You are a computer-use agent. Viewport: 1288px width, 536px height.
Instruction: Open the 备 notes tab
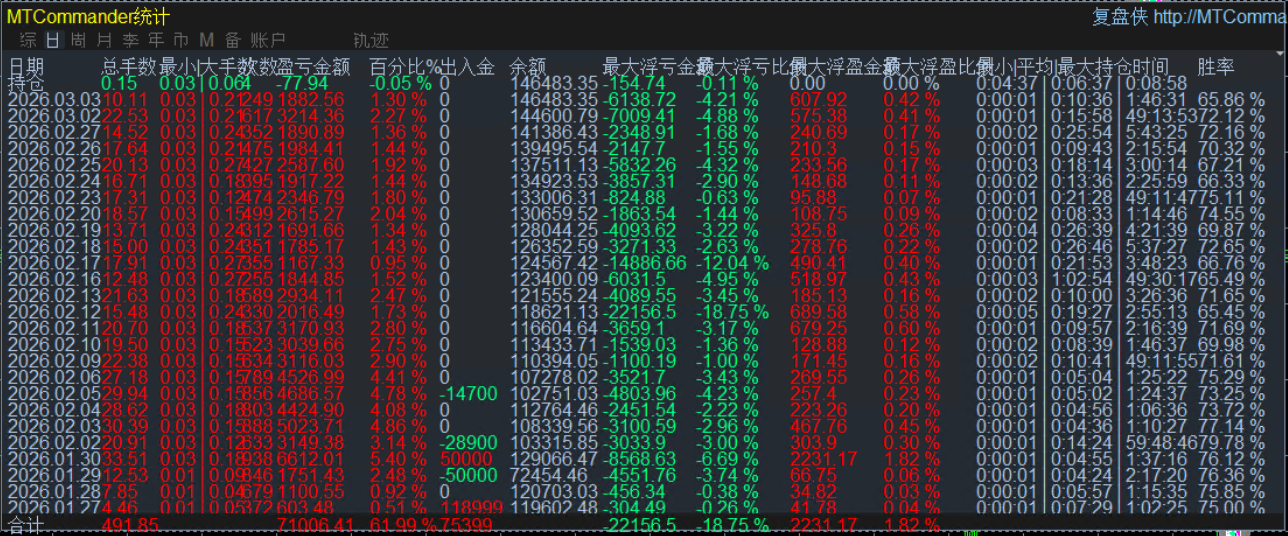pyautogui.click(x=233, y=41)
